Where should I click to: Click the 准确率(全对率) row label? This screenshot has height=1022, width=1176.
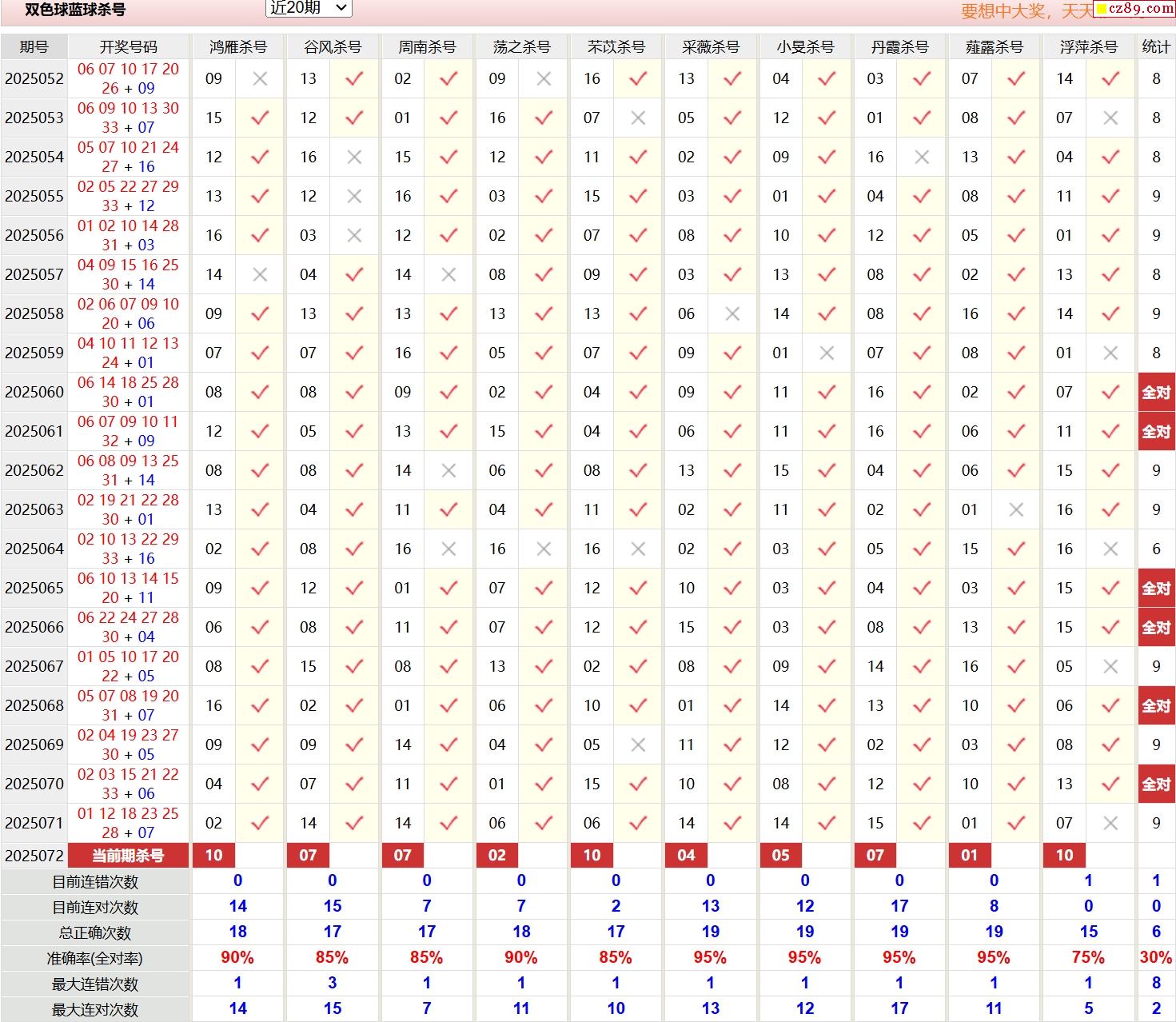95,958
